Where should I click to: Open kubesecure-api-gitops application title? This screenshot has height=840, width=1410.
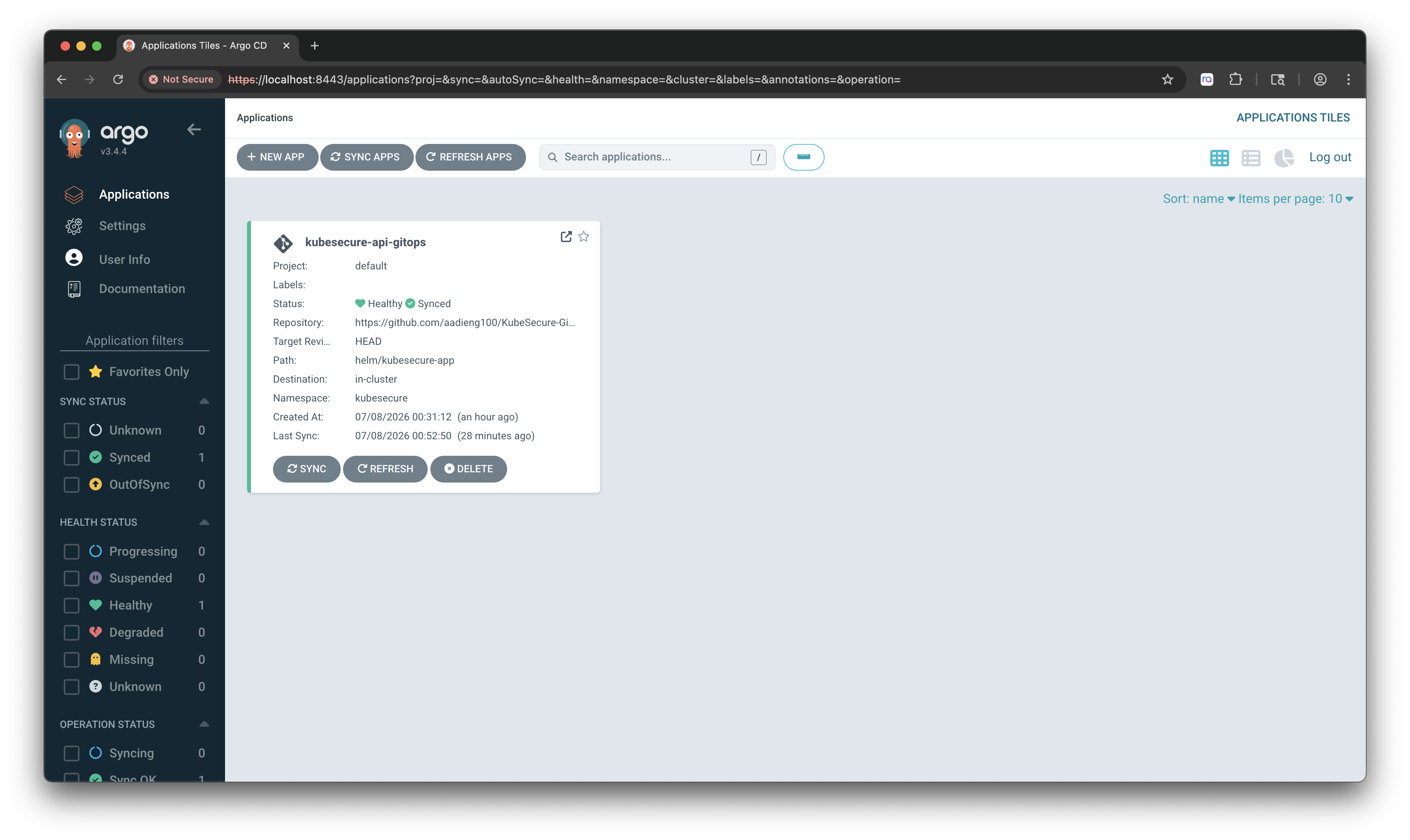[x=365, y=242]
